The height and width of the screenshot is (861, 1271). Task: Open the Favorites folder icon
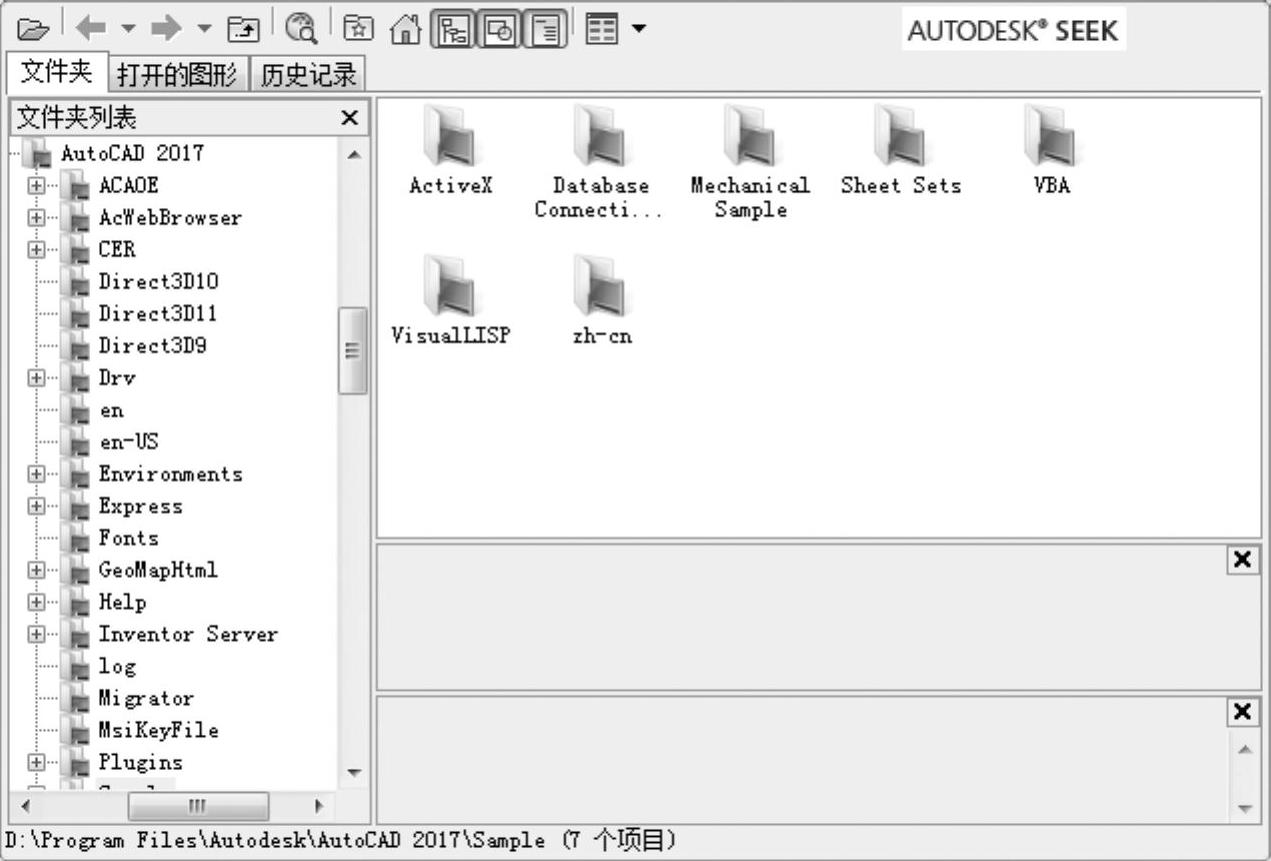tap(356, 29)
